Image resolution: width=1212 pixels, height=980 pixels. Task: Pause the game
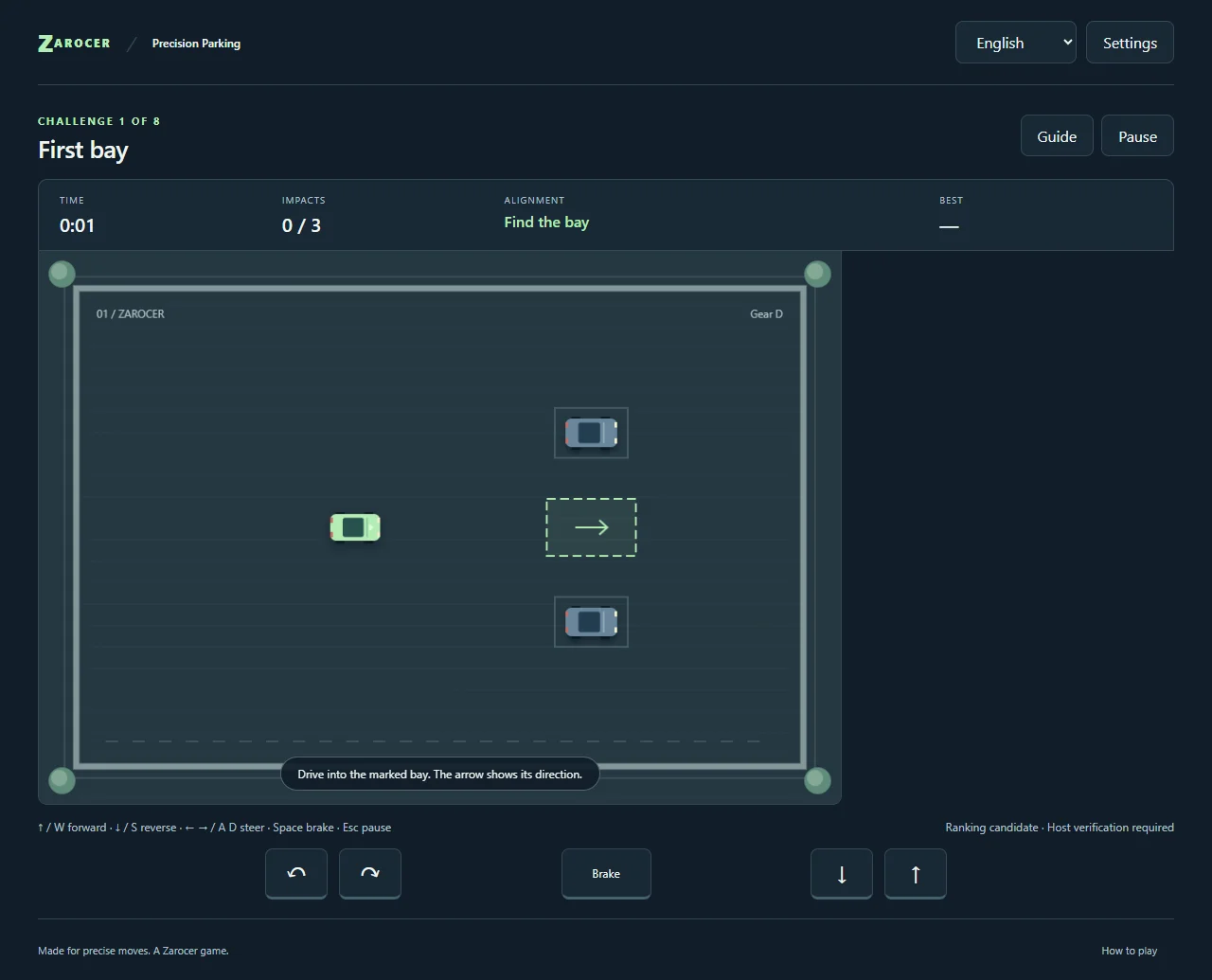coord(1137,136)
